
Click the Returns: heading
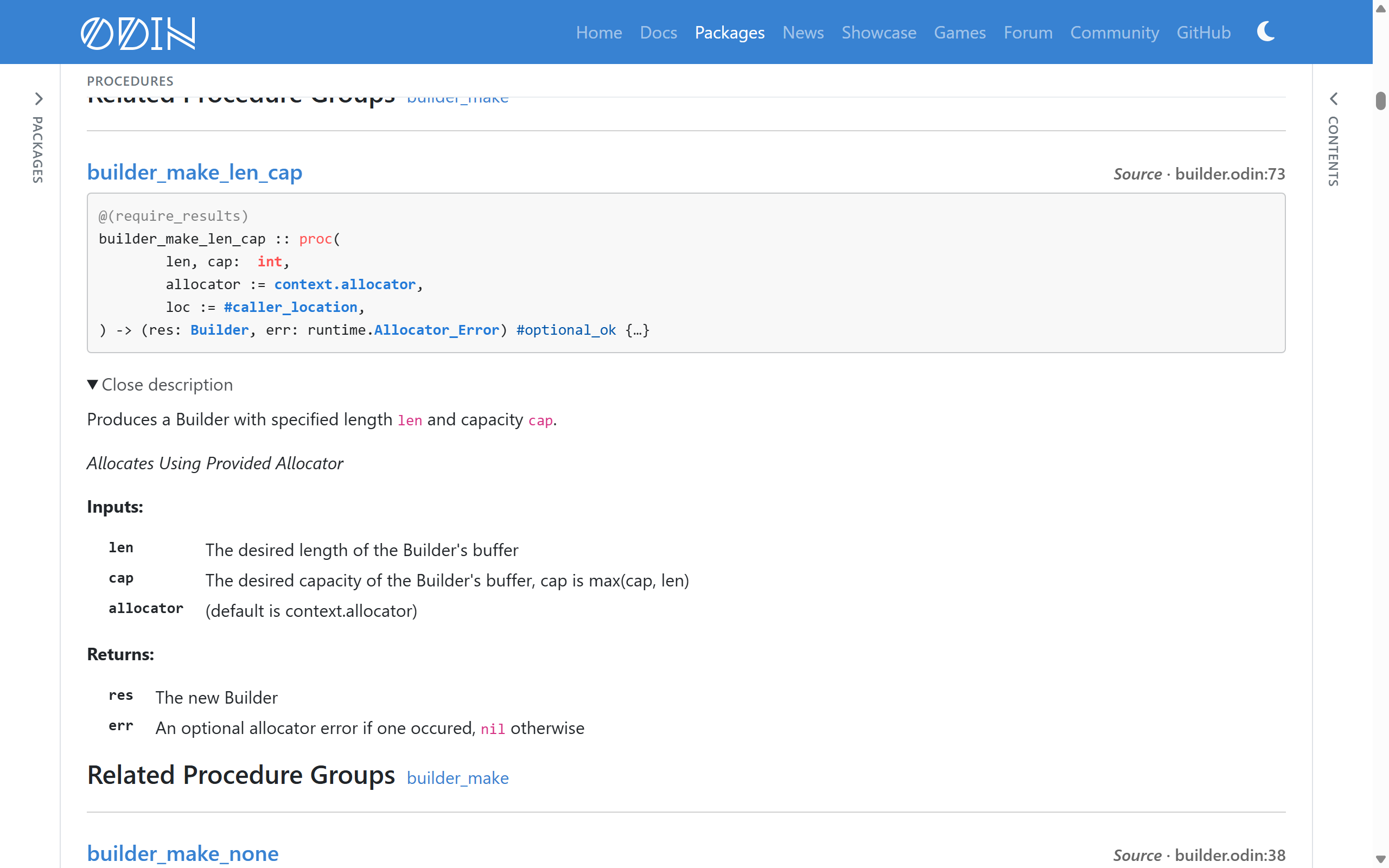tap(120, 654)
